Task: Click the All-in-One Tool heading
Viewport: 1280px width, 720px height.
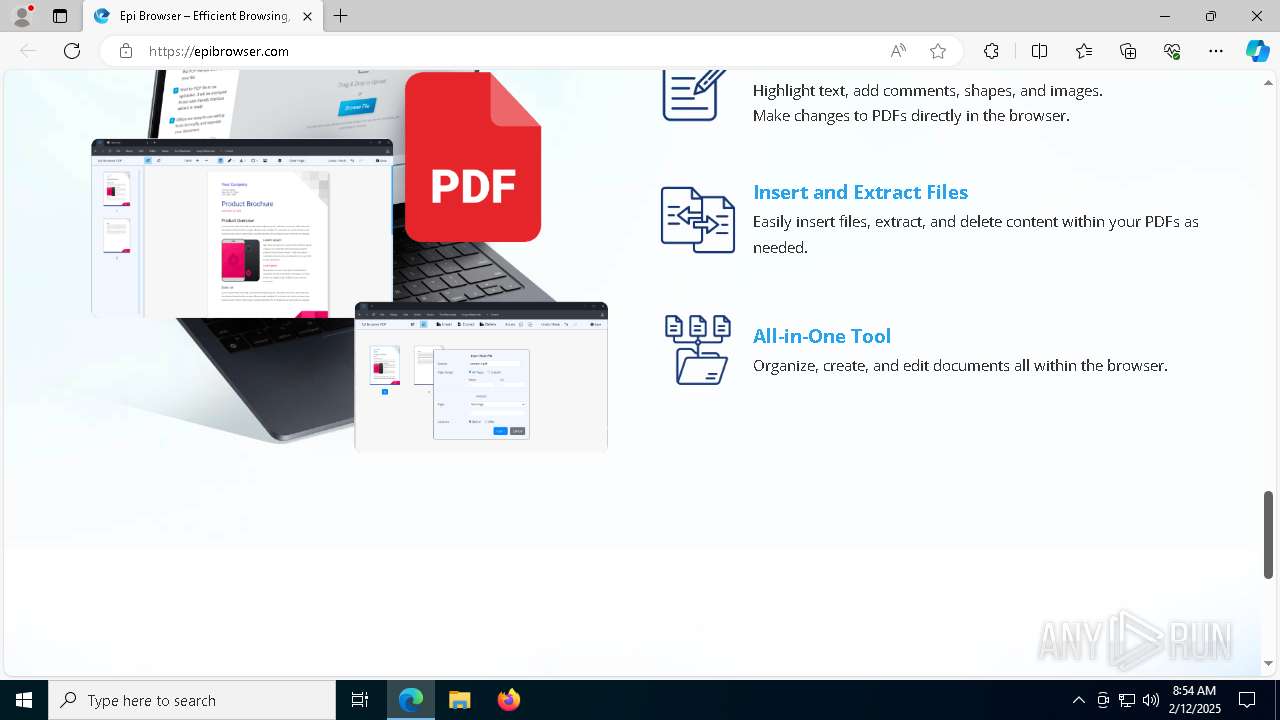Action: click(822, 336)
